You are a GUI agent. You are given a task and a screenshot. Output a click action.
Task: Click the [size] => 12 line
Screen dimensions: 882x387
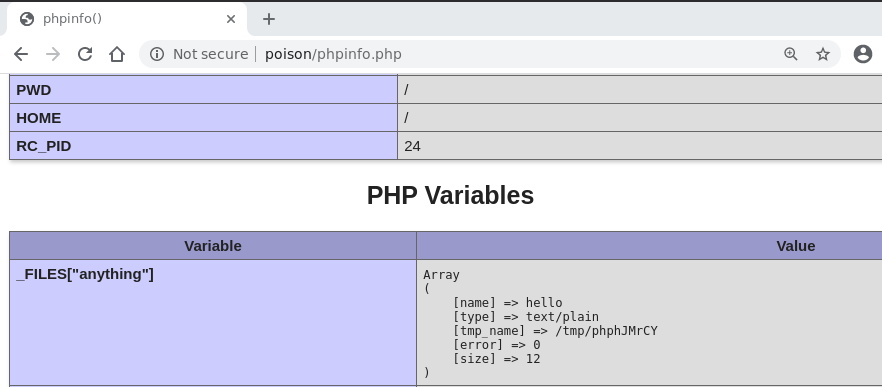point(497,359)
